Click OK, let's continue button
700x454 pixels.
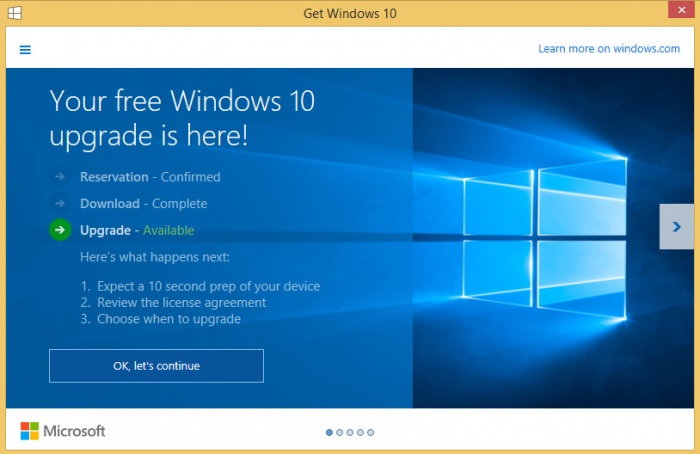[x=156, y=366]
